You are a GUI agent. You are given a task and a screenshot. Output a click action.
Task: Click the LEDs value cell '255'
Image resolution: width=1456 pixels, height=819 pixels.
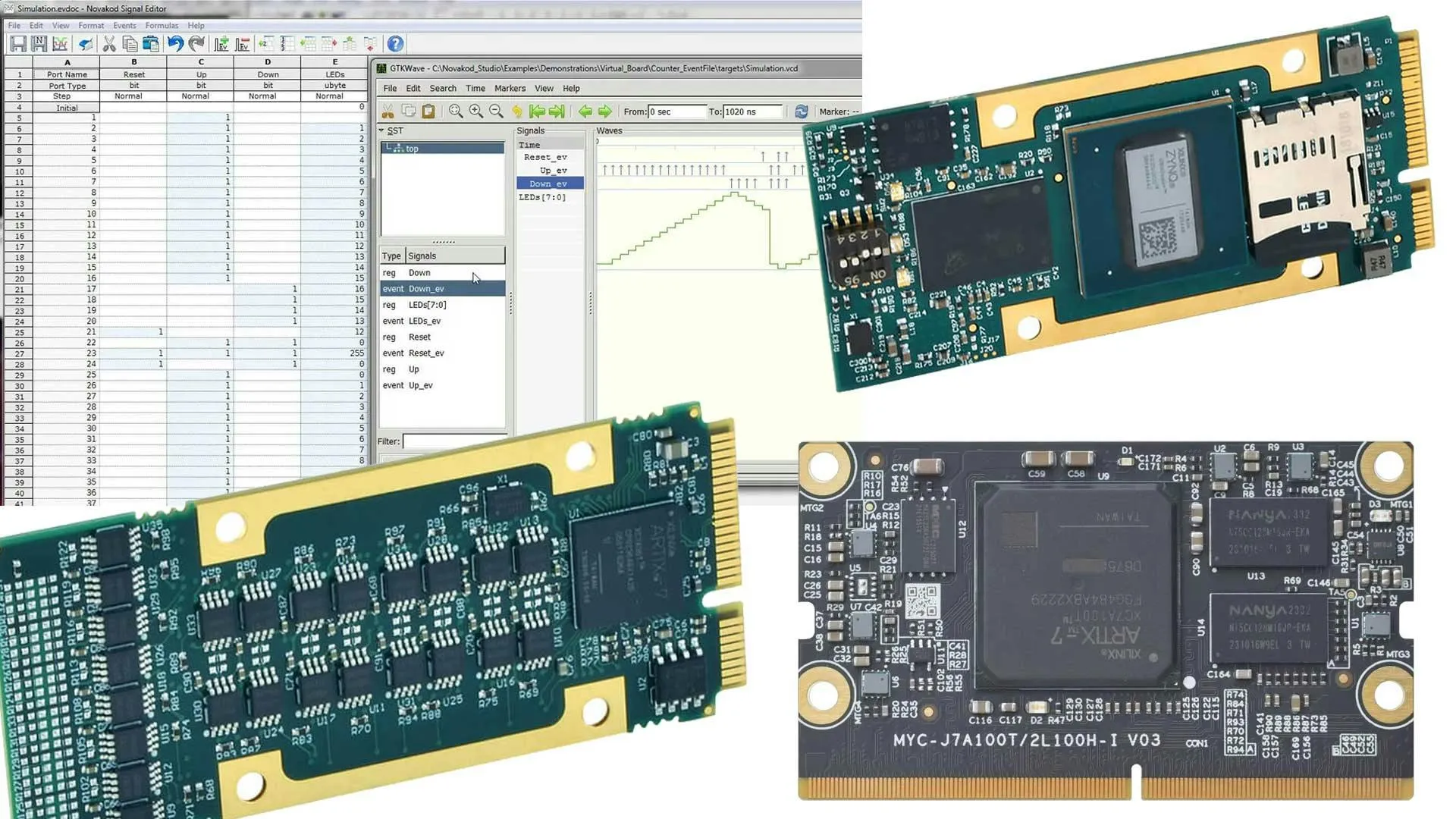[x=334, y=353]
